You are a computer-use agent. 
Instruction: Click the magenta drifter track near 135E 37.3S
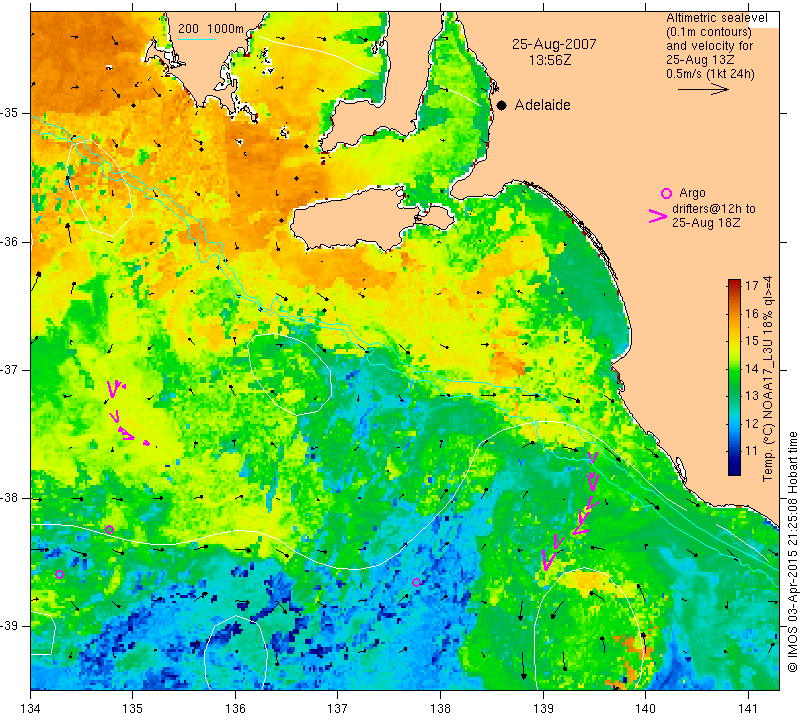(x=128, y=413)
